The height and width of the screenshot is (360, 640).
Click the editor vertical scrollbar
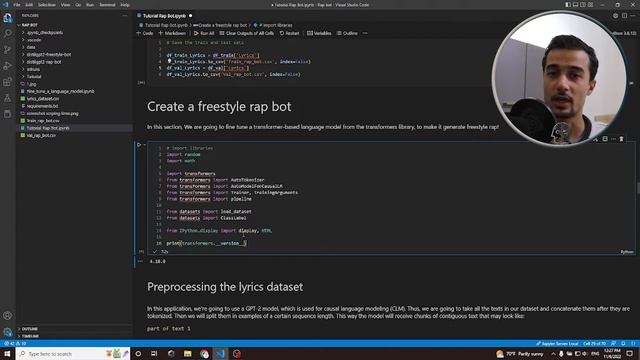(638, 188)
